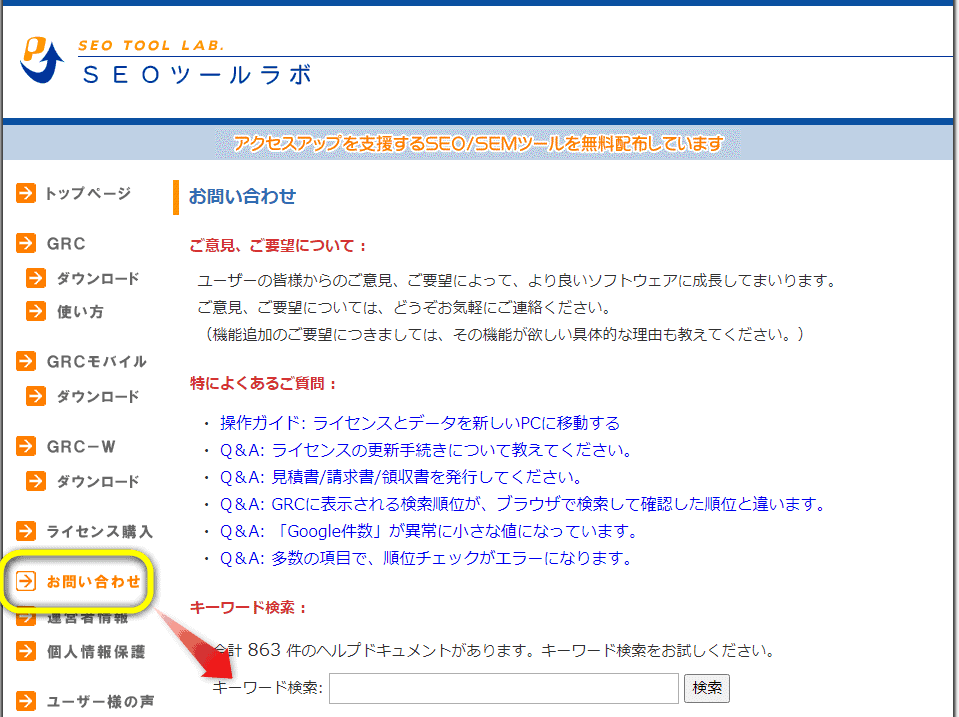
Task: Select ライセンス購入 in the sidebar
Action: click(100, 531)
